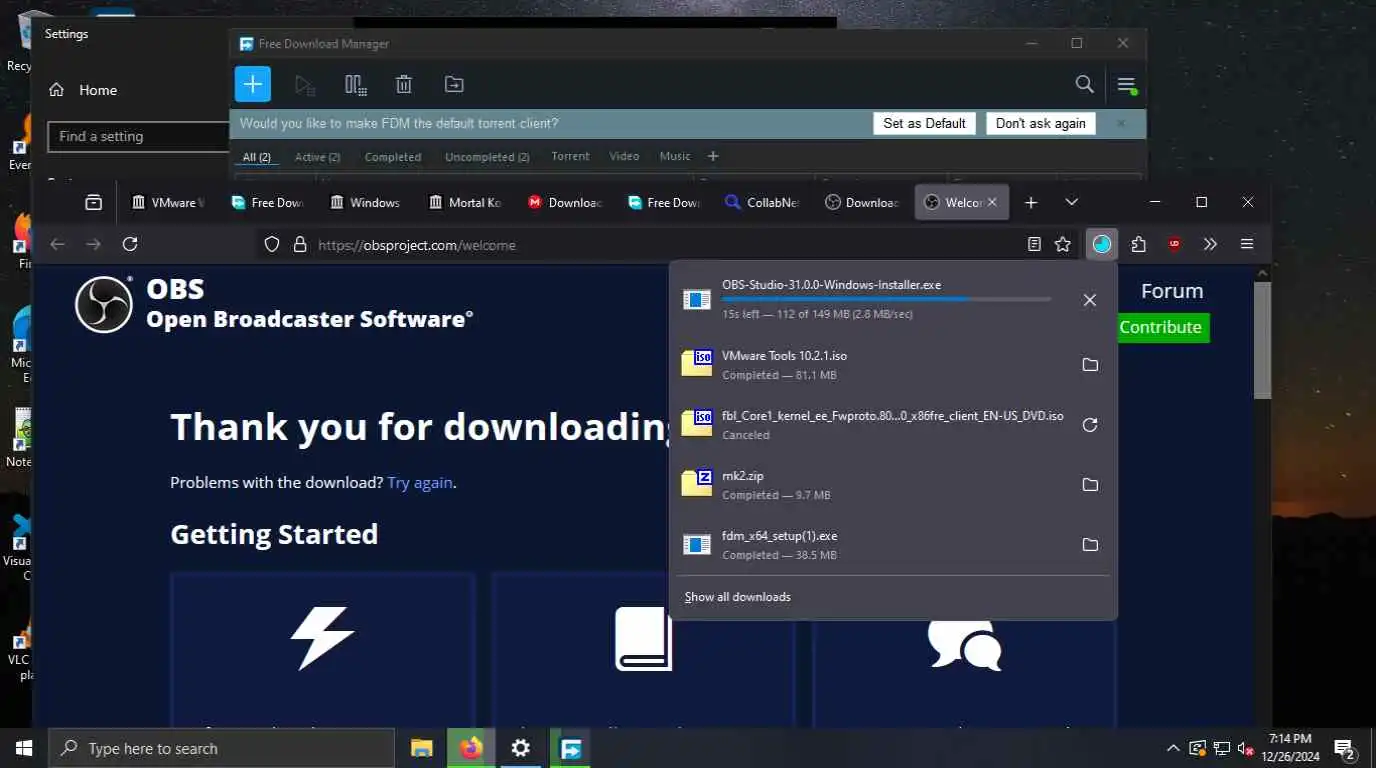Open the Music filter tab in FDM
The image size is (1376, 768).
[675, 156]
